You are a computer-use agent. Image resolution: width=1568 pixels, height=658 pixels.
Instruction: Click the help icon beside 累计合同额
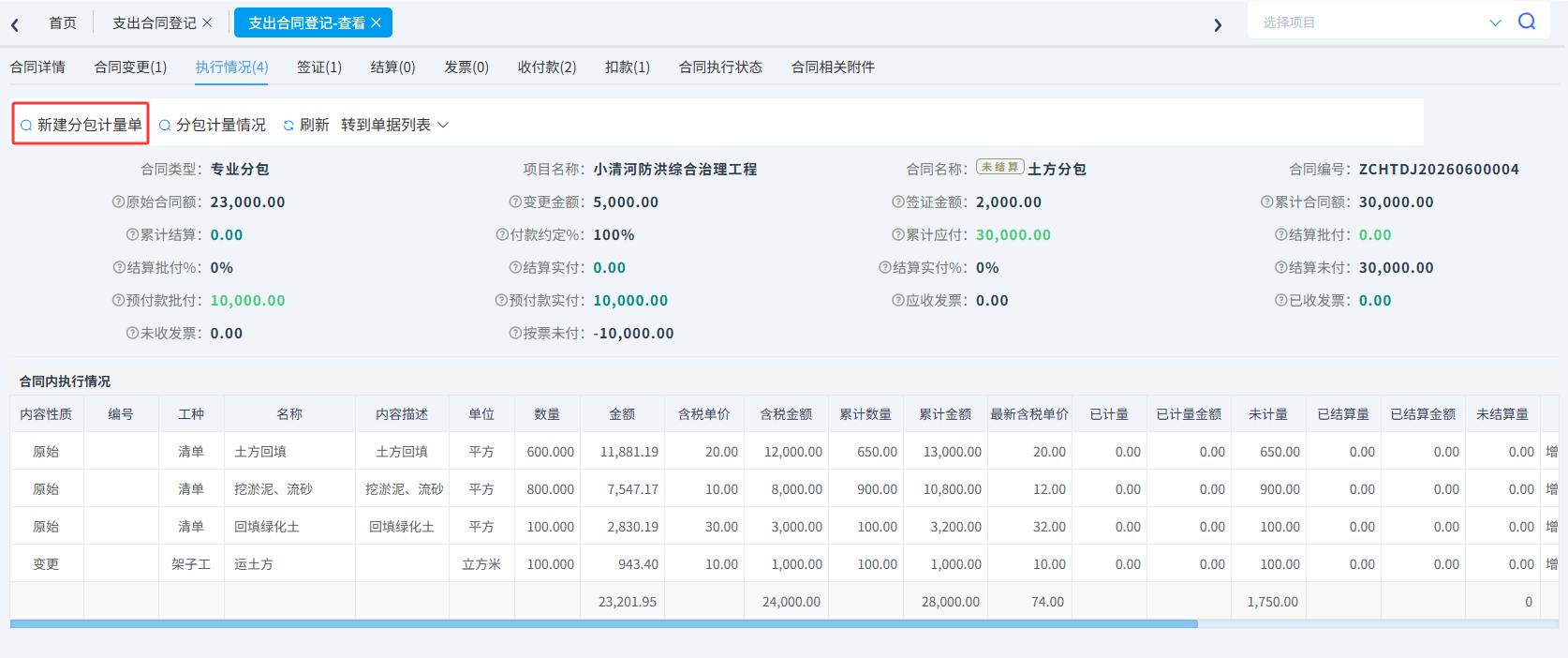[x=1267, y=202]
